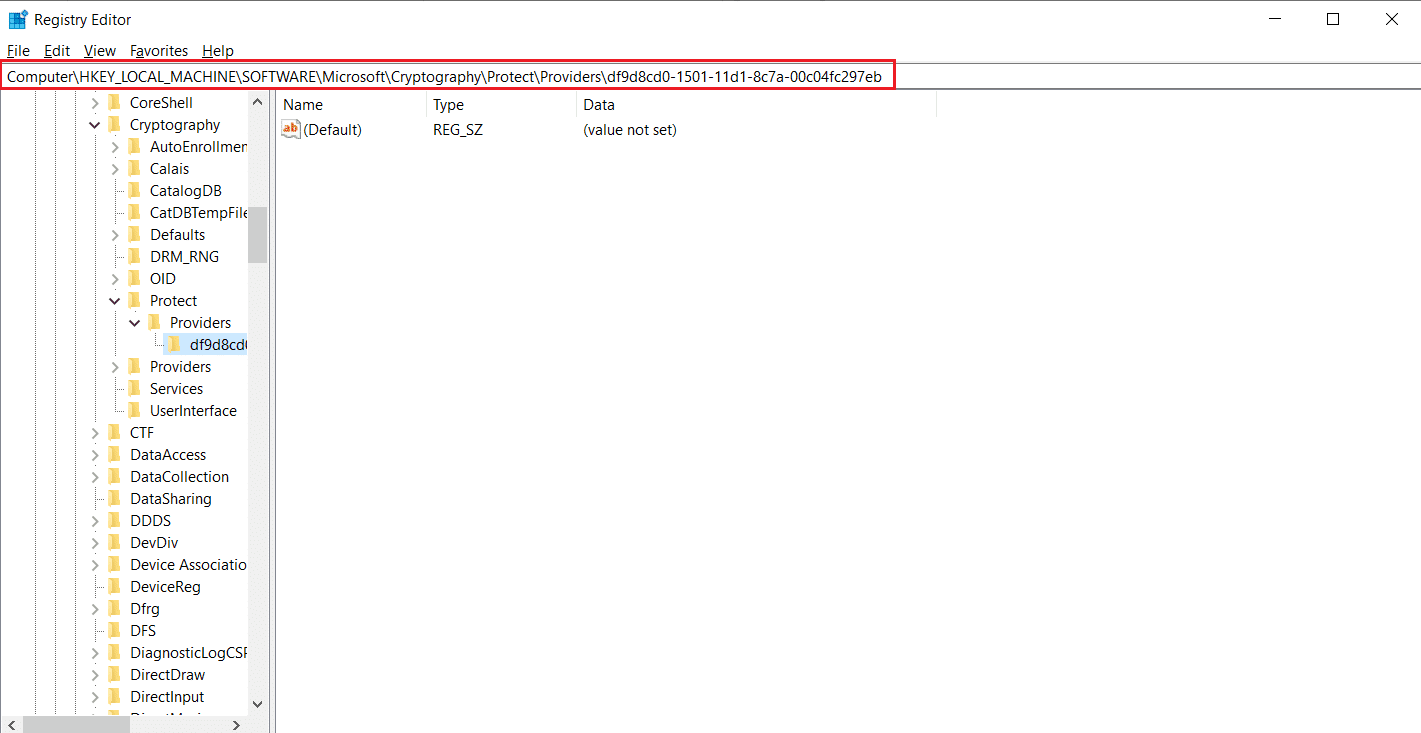Select the CatDBTempFiles folder icon

(134, 212)
